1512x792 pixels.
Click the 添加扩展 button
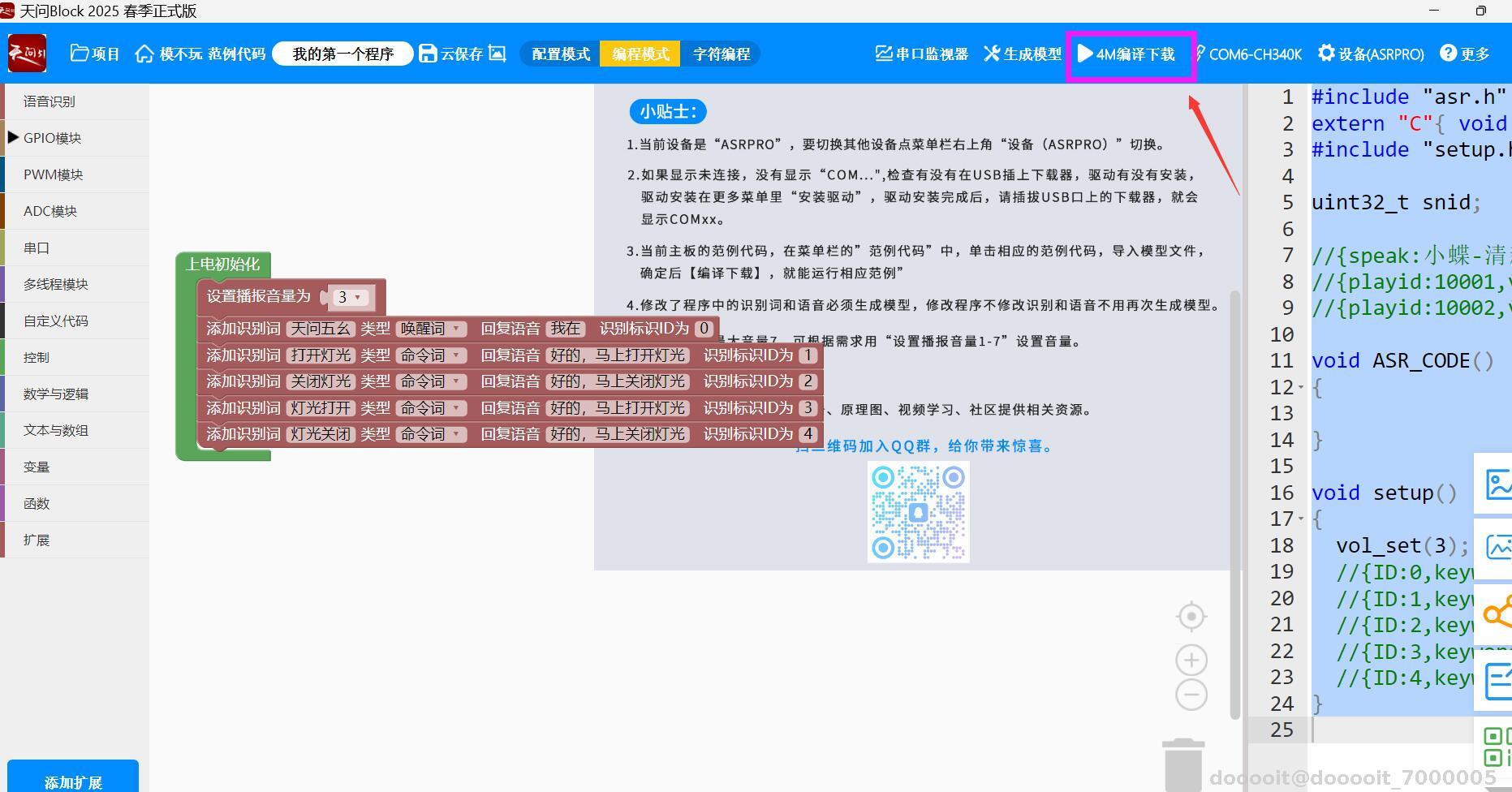[72, 781]
